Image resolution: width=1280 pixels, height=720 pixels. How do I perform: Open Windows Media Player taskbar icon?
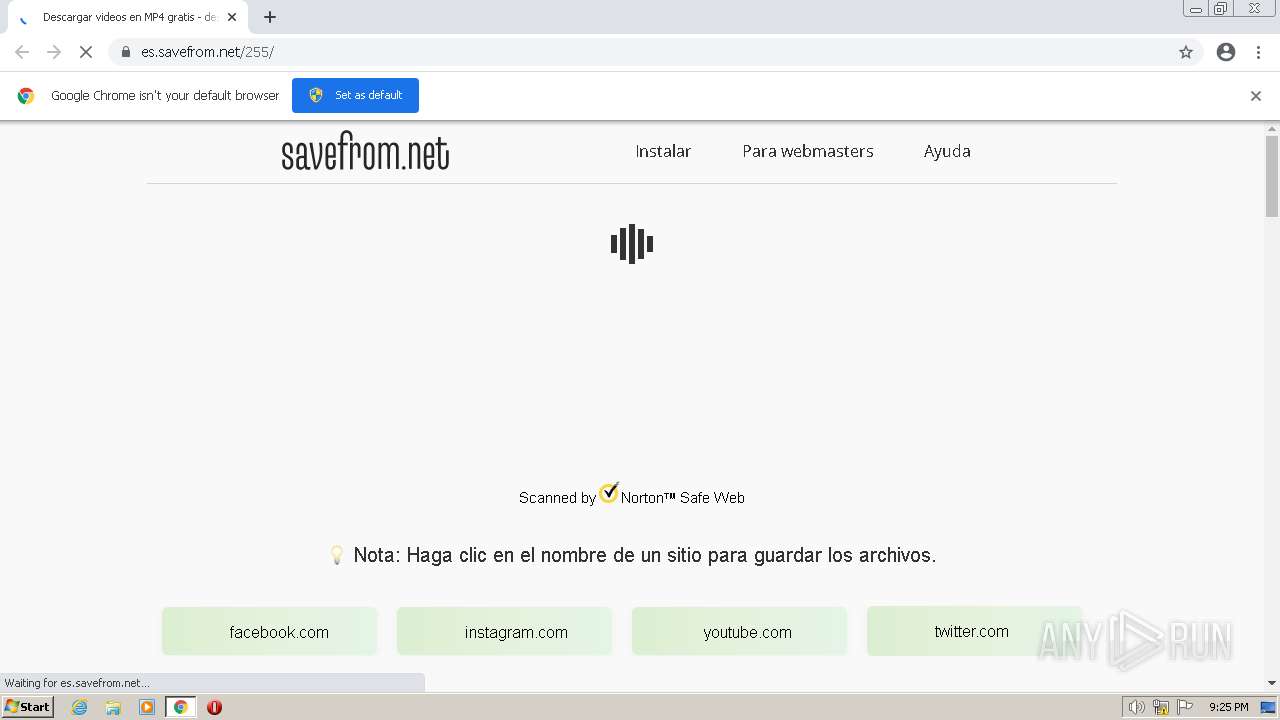147,707
